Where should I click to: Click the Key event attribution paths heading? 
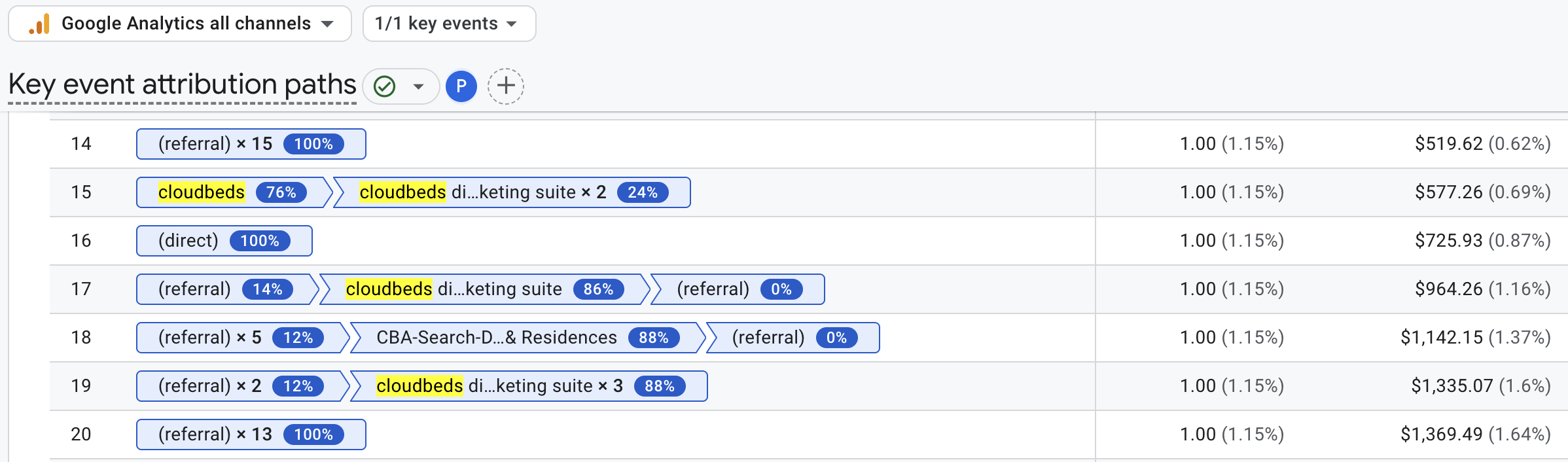tap(181, 84)
